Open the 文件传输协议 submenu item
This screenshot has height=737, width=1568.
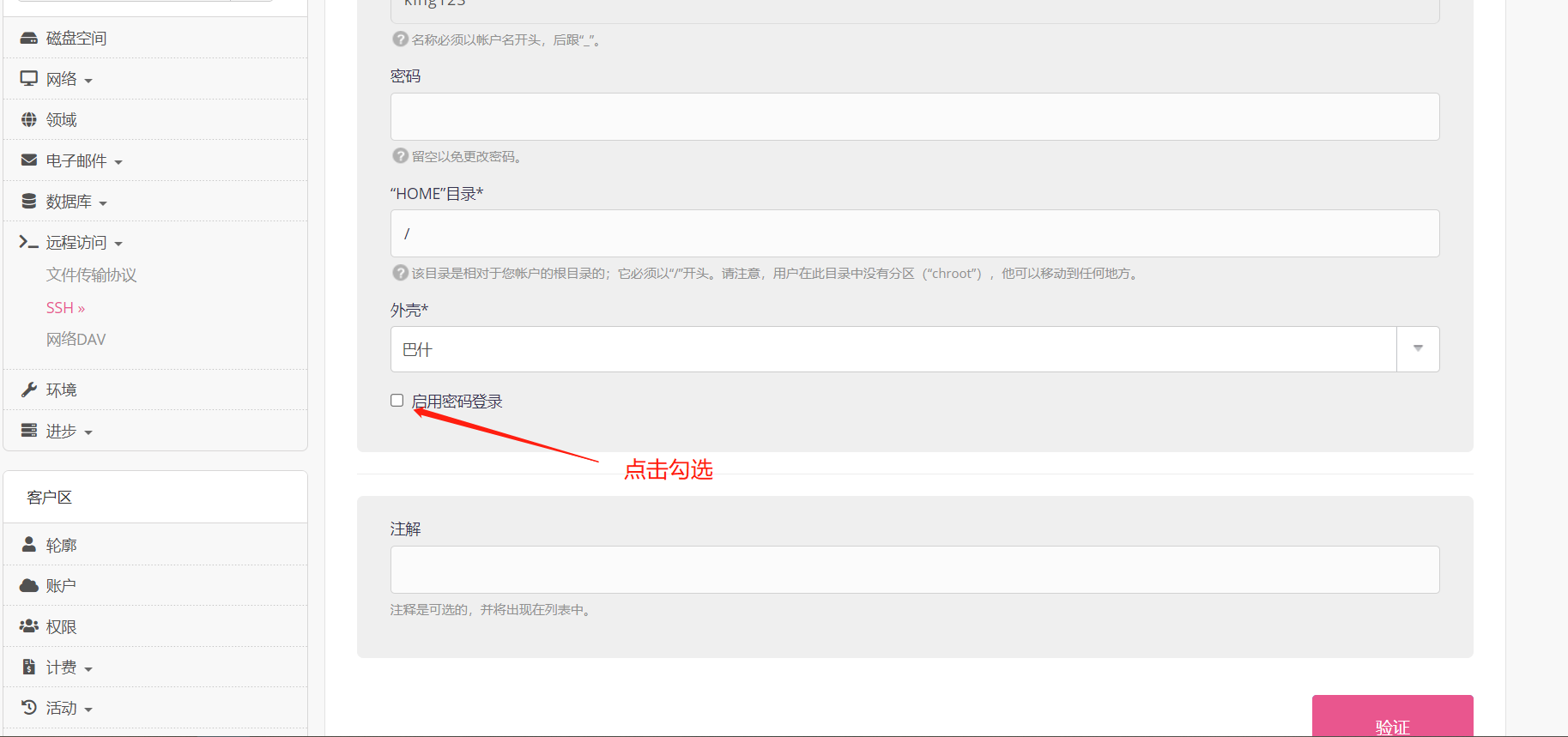[x=91, y=275]
